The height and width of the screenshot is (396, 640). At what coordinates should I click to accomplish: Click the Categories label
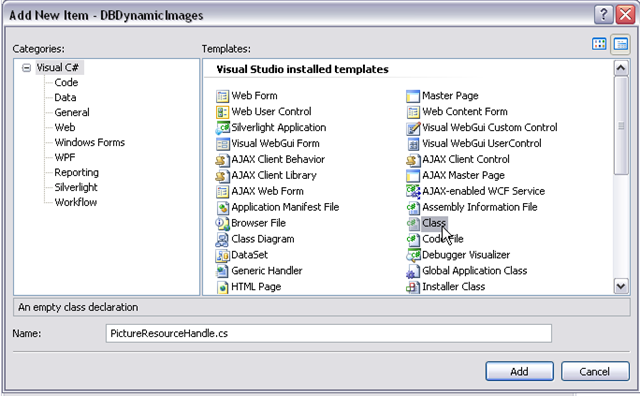pos(38,49)
